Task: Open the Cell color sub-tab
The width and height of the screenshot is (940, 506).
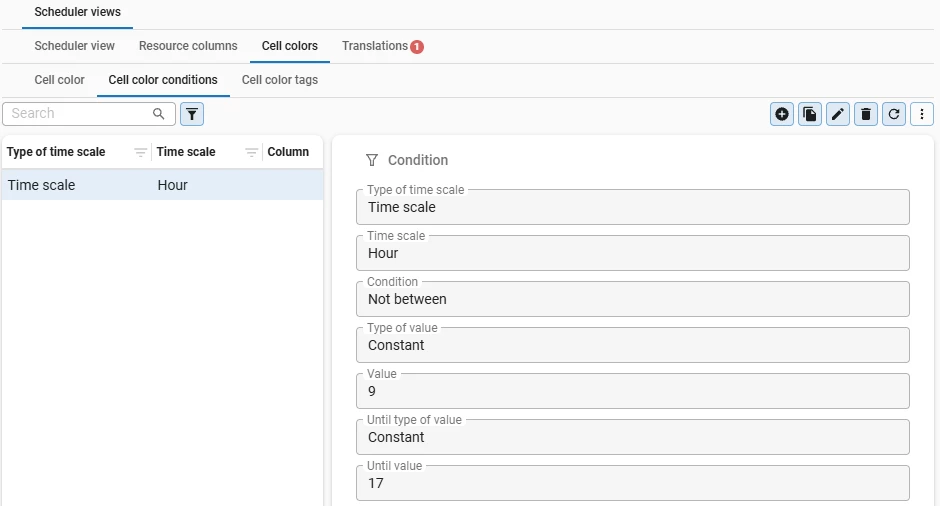Action: (x=59, y=80)
